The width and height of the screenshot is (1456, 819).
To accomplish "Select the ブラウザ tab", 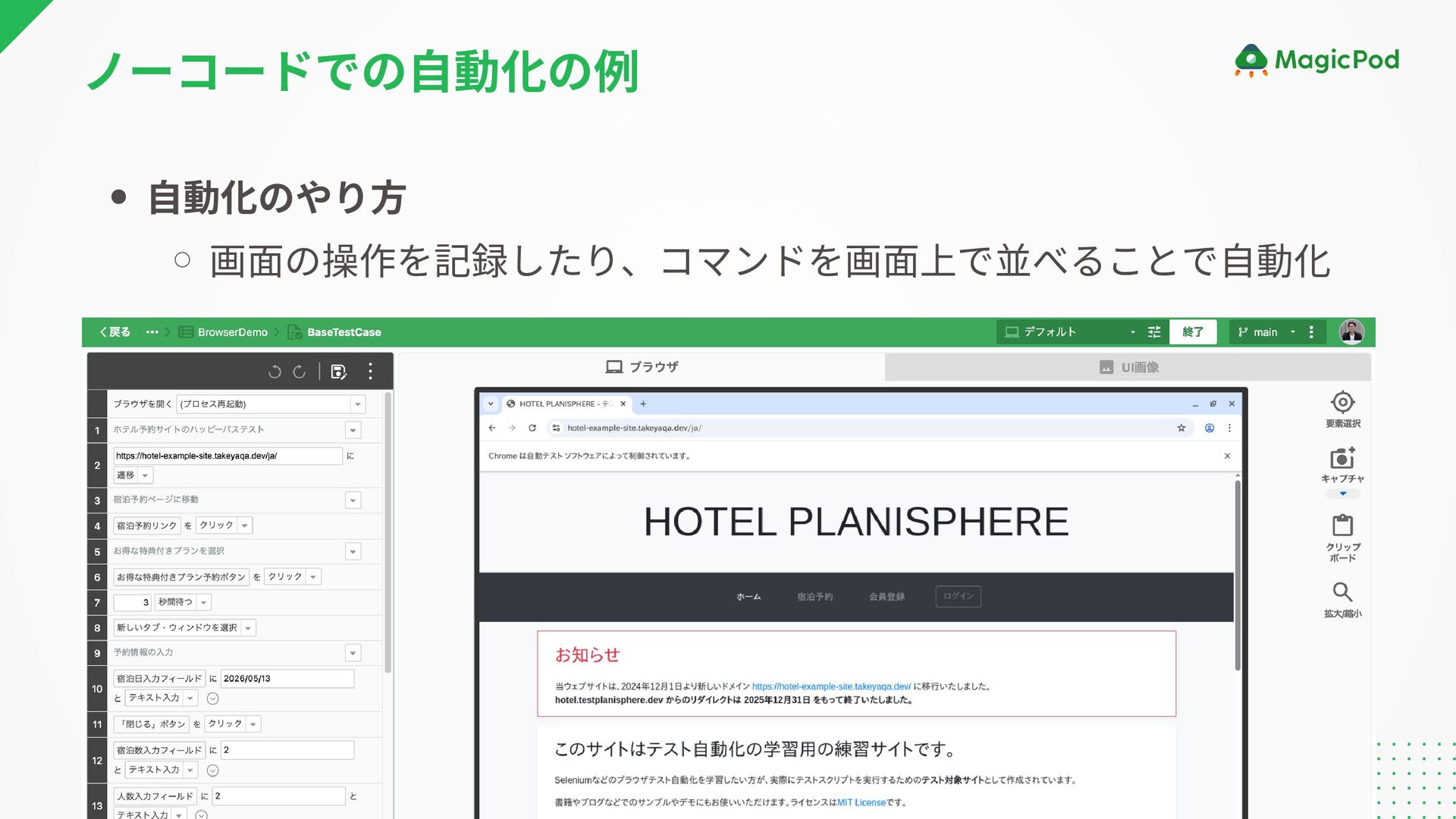I will pos(642,367).
